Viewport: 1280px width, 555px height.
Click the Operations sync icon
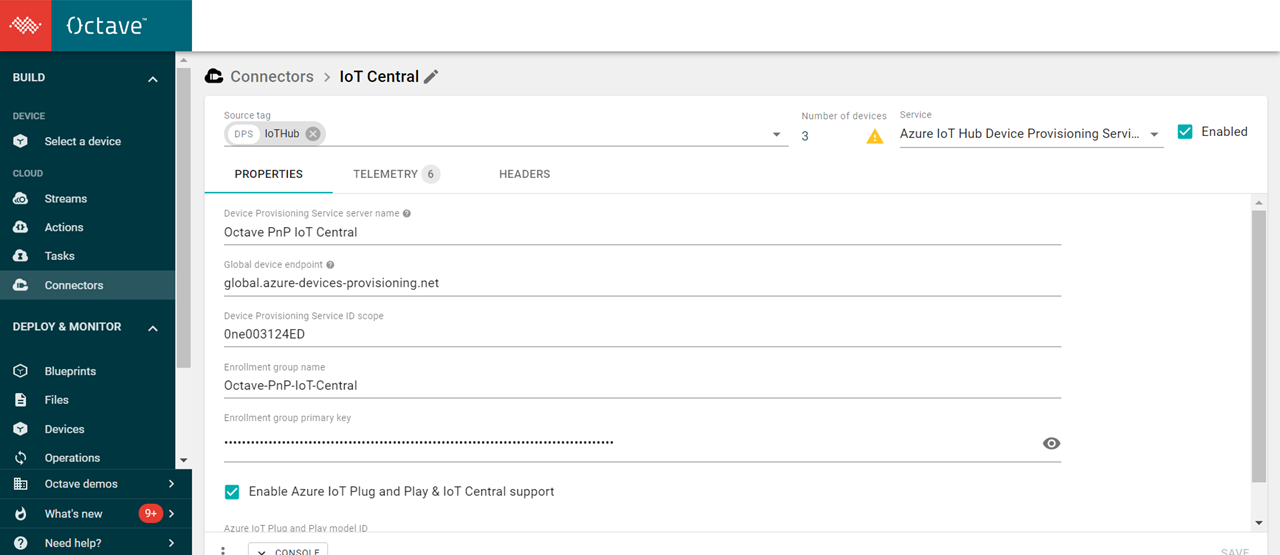(20, 458)
